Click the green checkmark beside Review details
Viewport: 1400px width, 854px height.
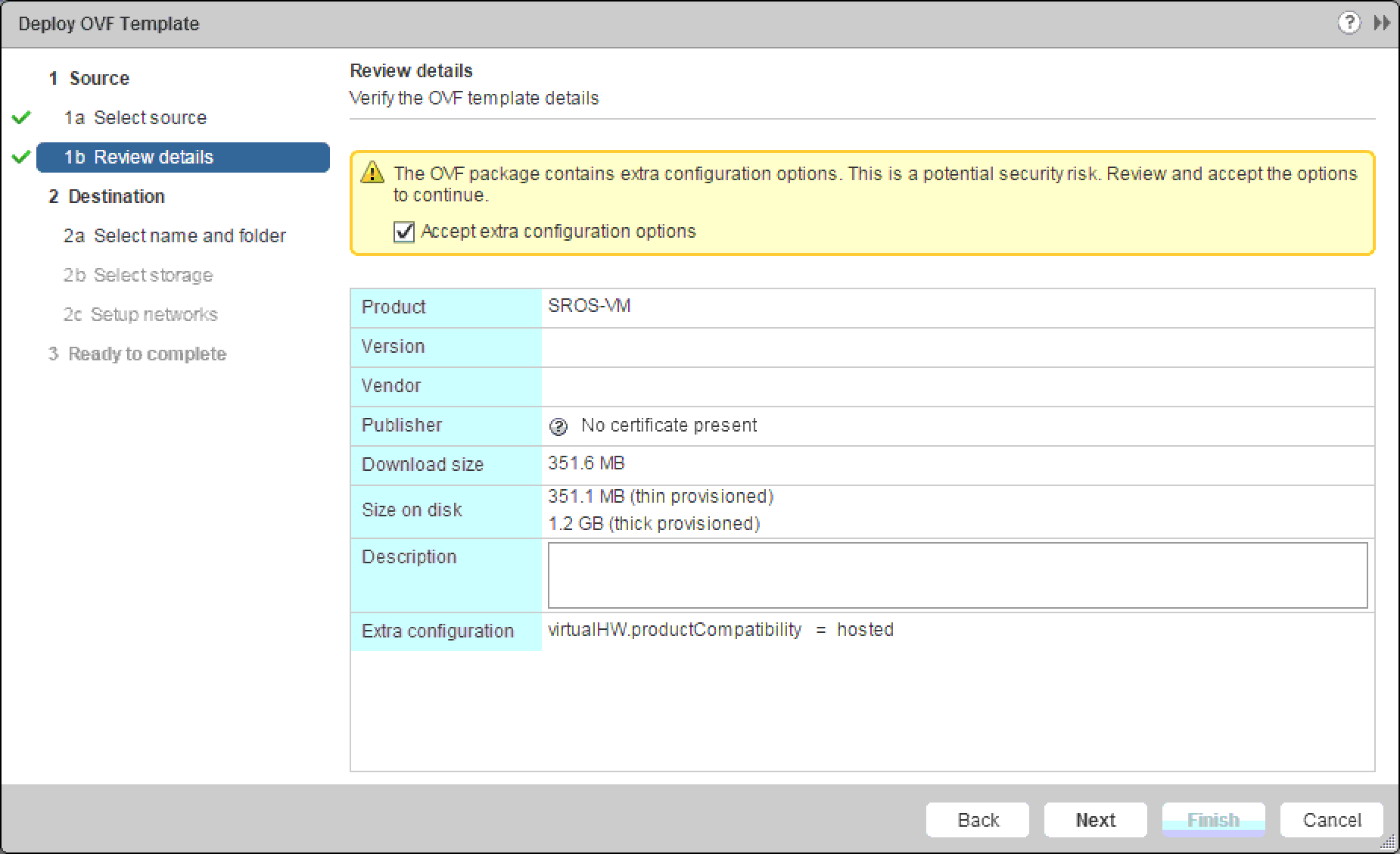tap(21, 157)
